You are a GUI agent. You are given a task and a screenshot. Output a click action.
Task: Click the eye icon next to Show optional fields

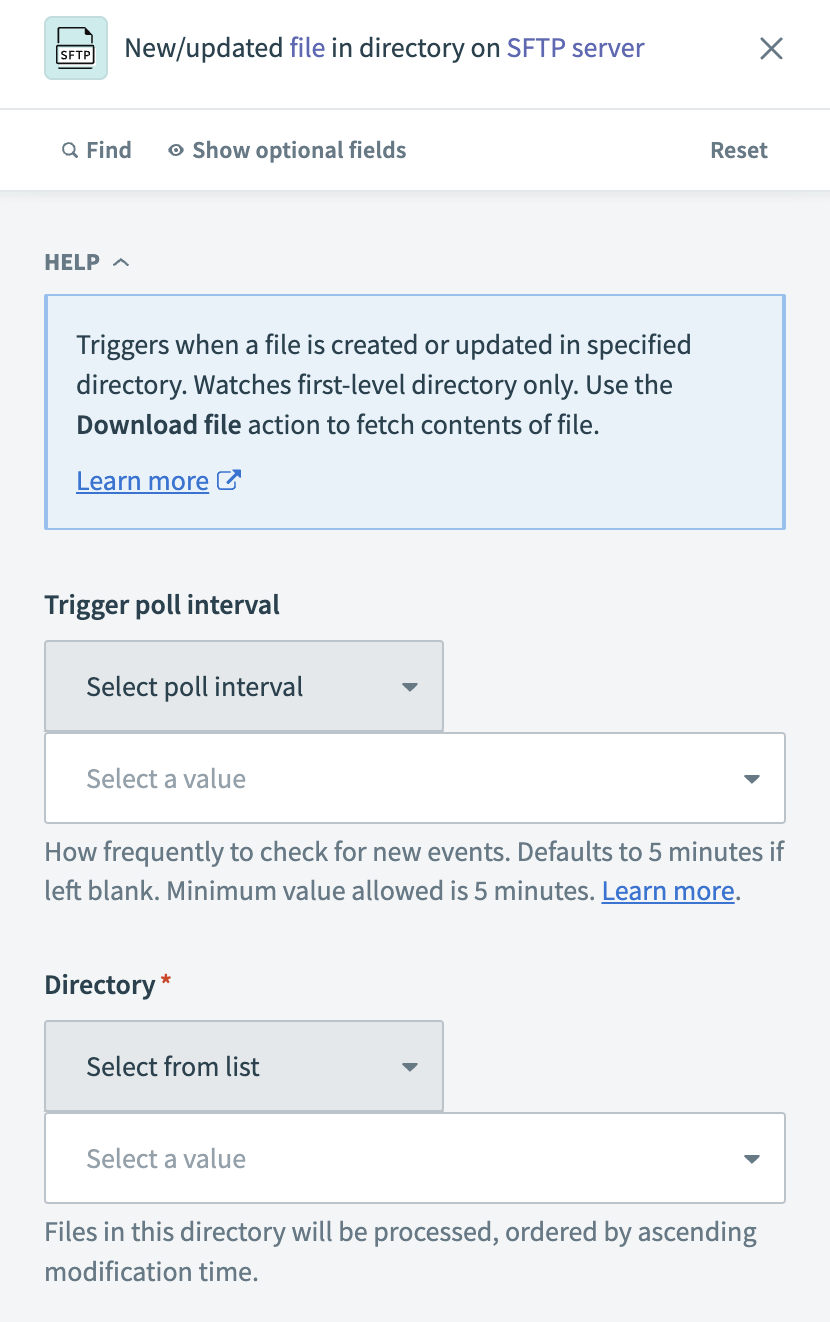(x=175, y=149)
